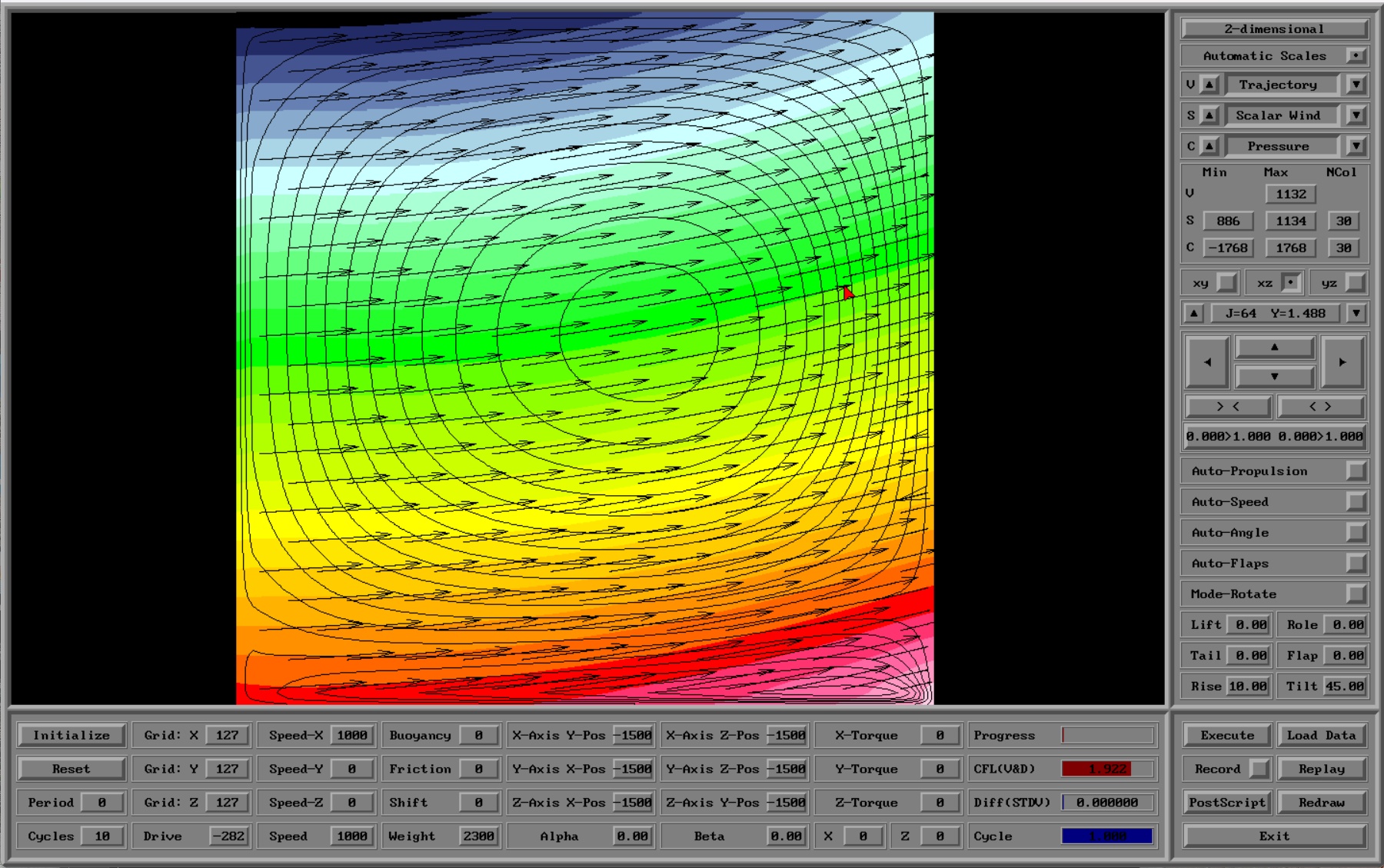This screenshot has width=1384, height=868.
Task: Toggle the Record checkbox
Action: coord(1259,769)
